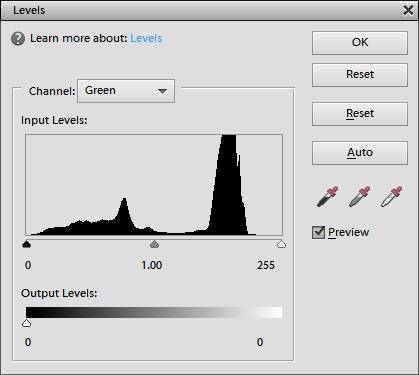Click the highlight value 255 field
The height and width of the screenshot is (375, 419).
pyautogui.click(x=266, y=265)
